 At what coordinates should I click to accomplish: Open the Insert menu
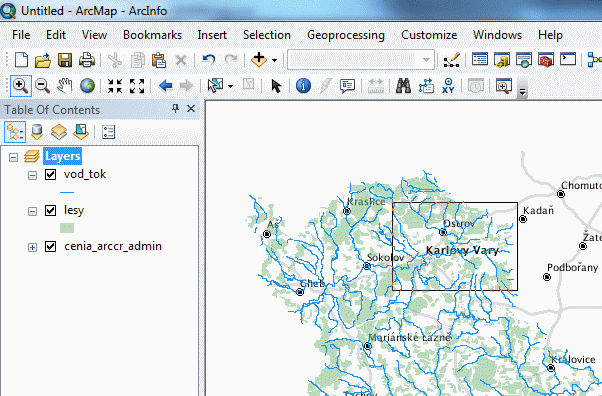pos(212,35)
